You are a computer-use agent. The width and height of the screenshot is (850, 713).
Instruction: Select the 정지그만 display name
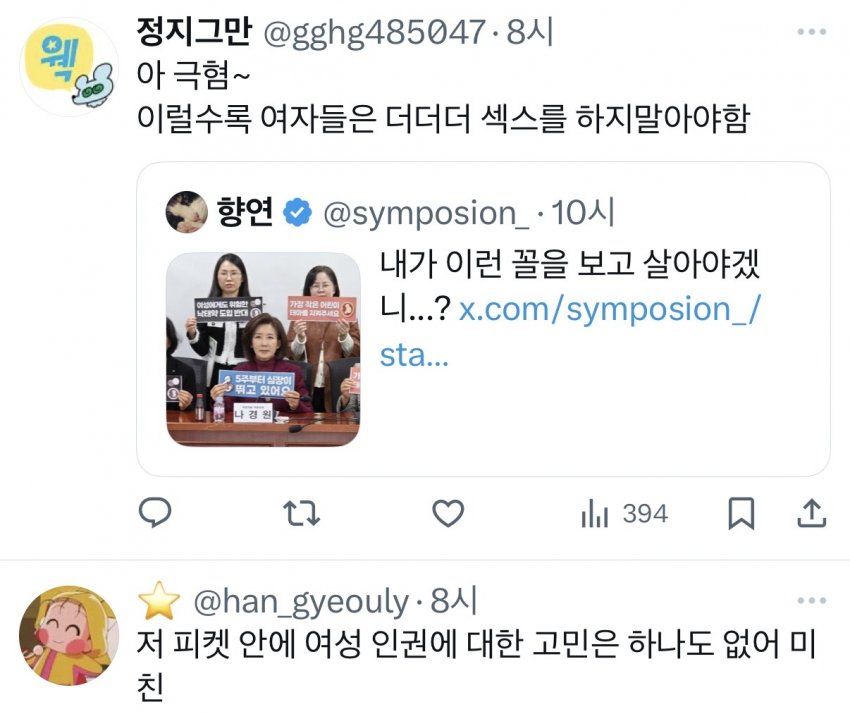point(194,32)
